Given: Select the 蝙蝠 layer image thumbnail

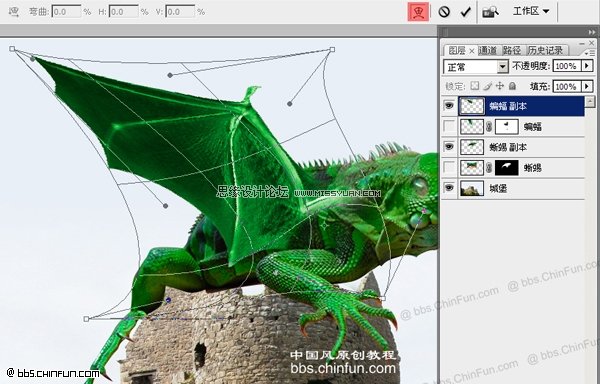Looking at the screenshot, I should pyautogui.click(x=471, y=127).
